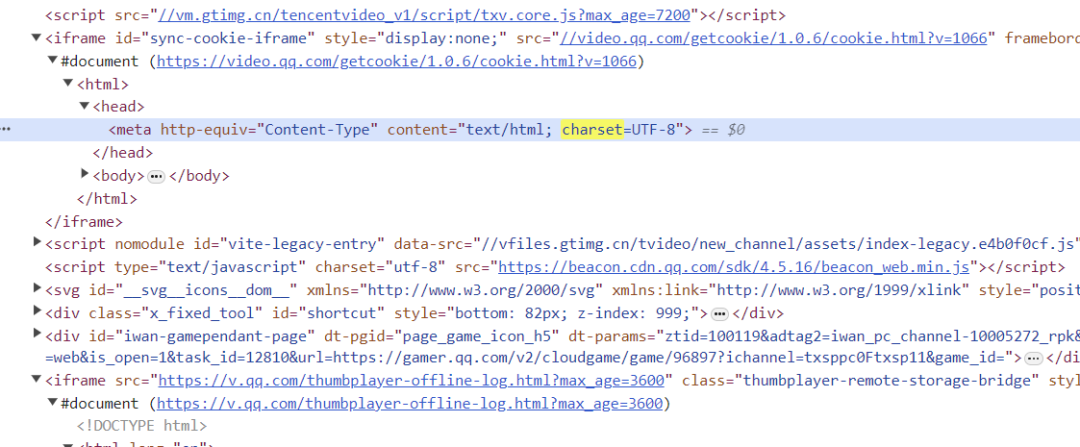Collapse the thumbplayer-offline-log #document node

52,402
